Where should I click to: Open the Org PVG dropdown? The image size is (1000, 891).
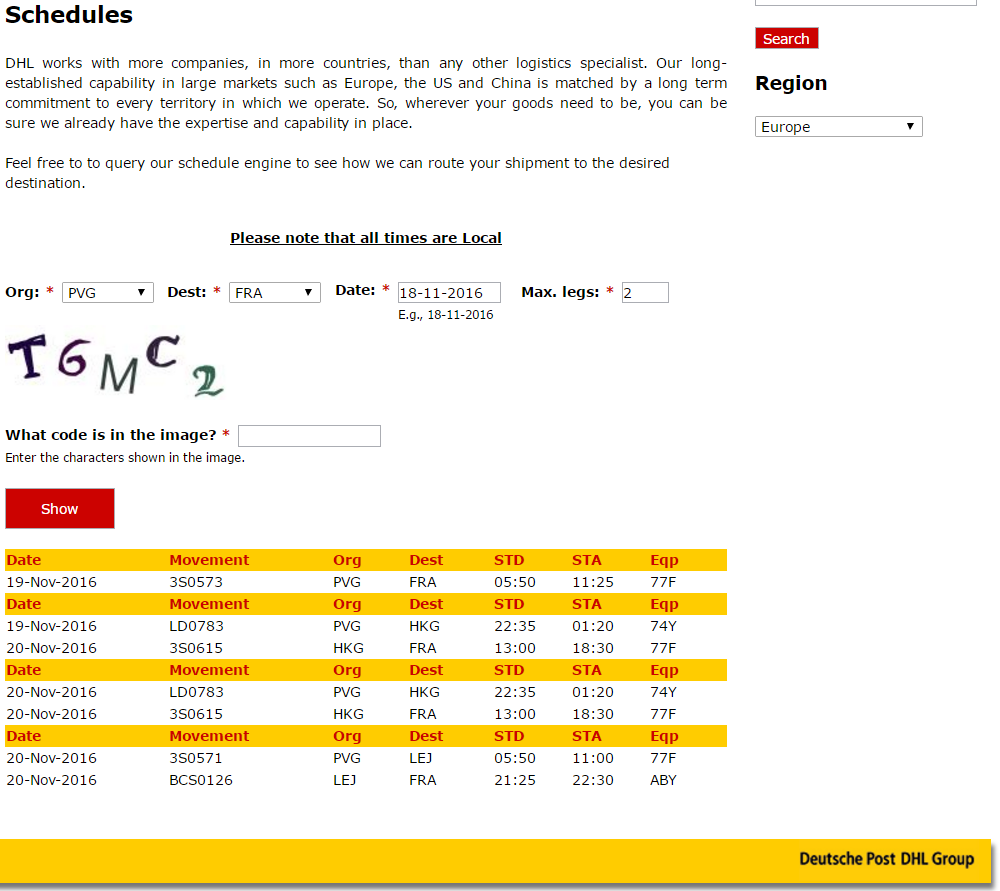click(x=107, y=293)
